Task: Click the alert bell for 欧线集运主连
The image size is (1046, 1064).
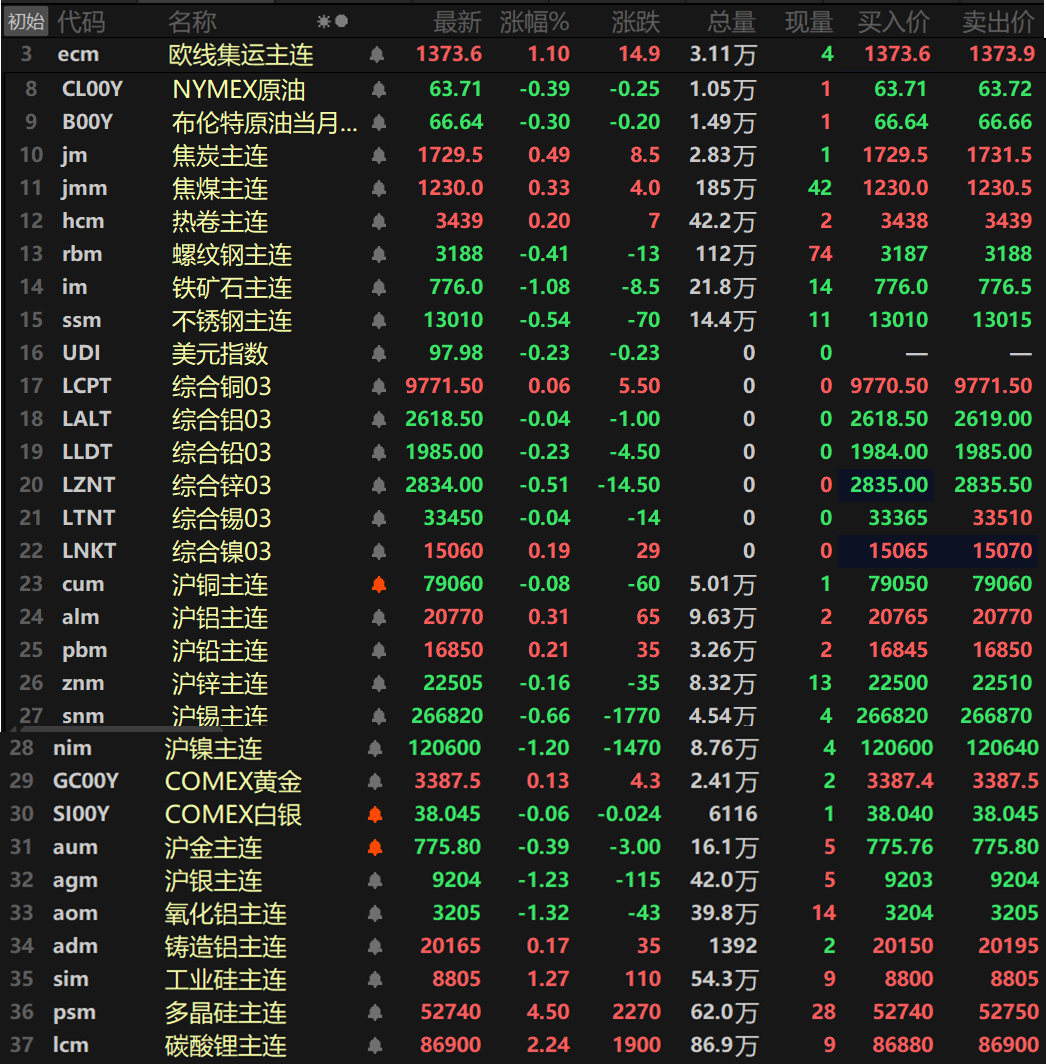Action: [x=377, y=55]
